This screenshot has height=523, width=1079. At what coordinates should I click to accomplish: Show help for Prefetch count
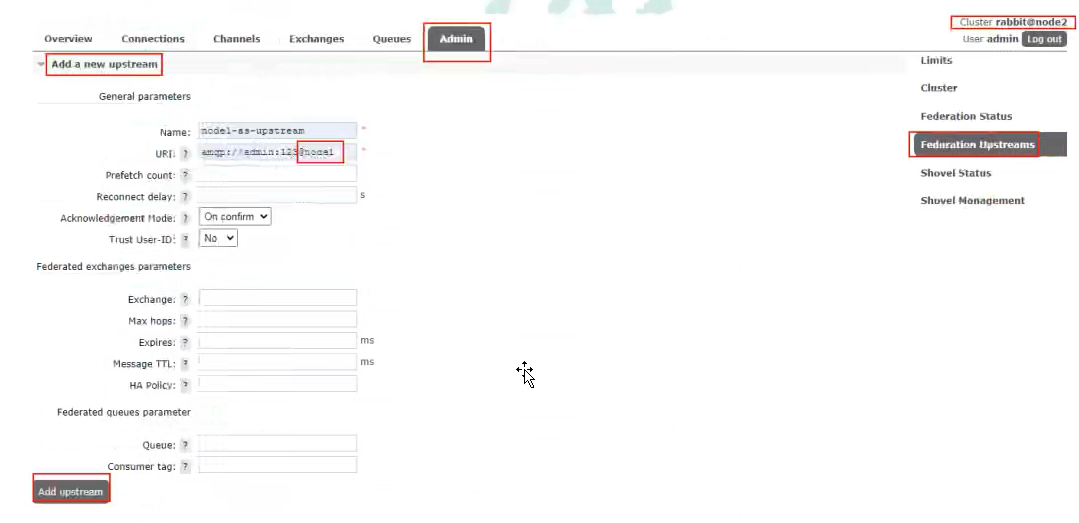[184, 175]
